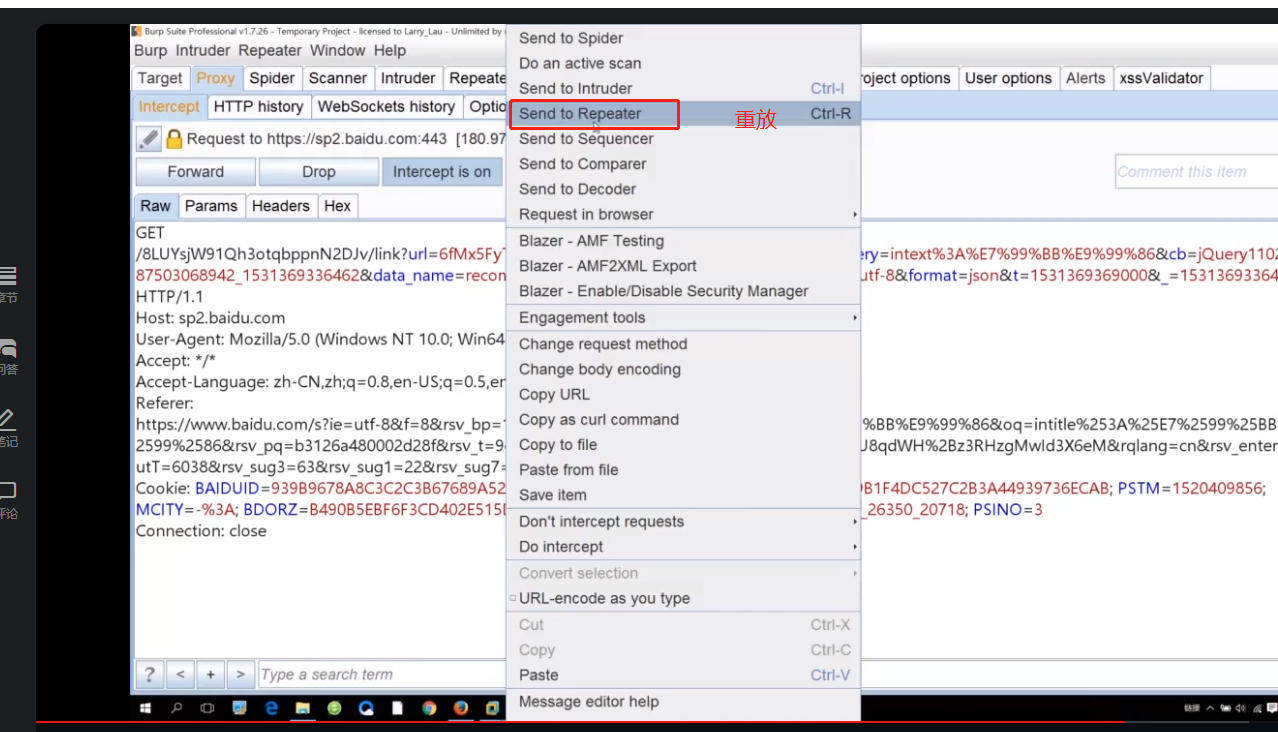Select Blazer - AMF Testing
The height and width of the screenshot is (732, 1278).
click(x=683, y=241)
